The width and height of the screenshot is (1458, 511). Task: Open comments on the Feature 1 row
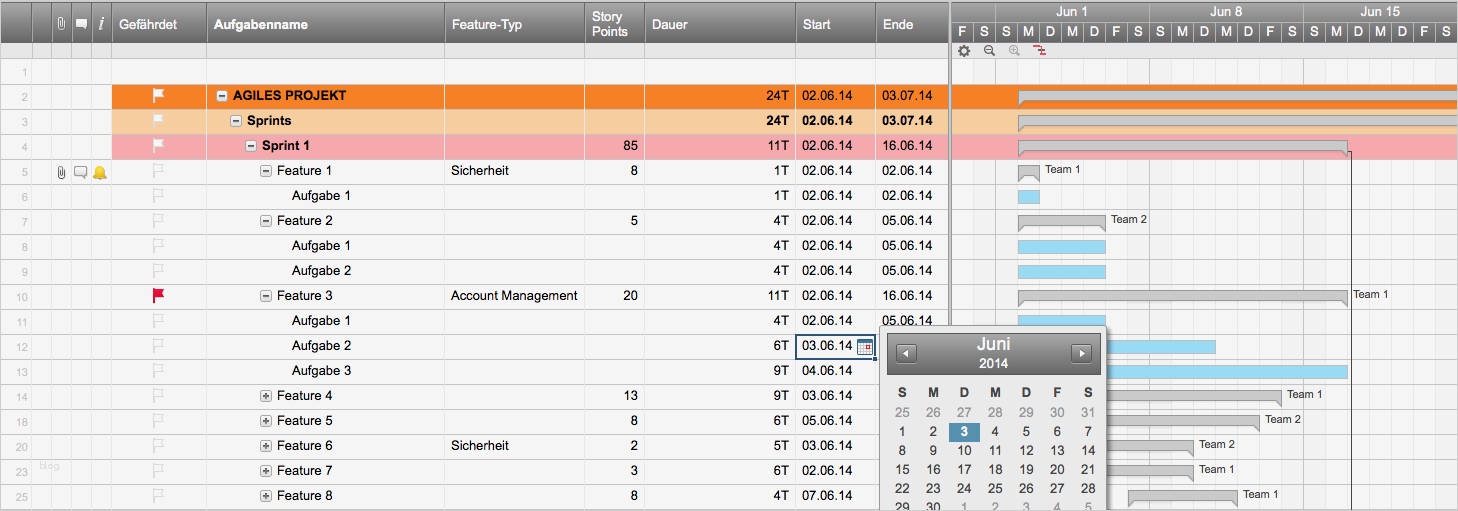(x=81, y=172)
